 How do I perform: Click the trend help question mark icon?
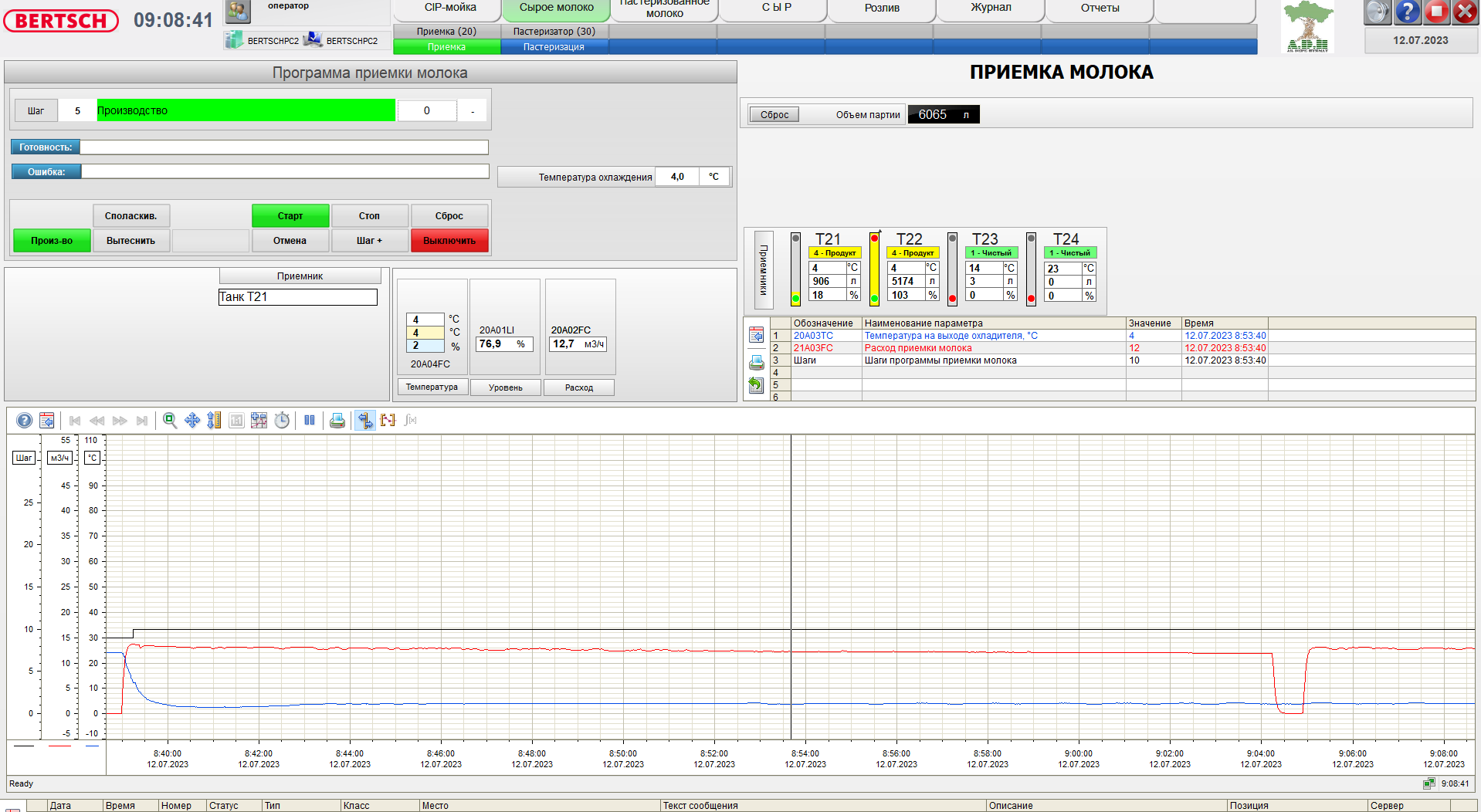(25, 421)
